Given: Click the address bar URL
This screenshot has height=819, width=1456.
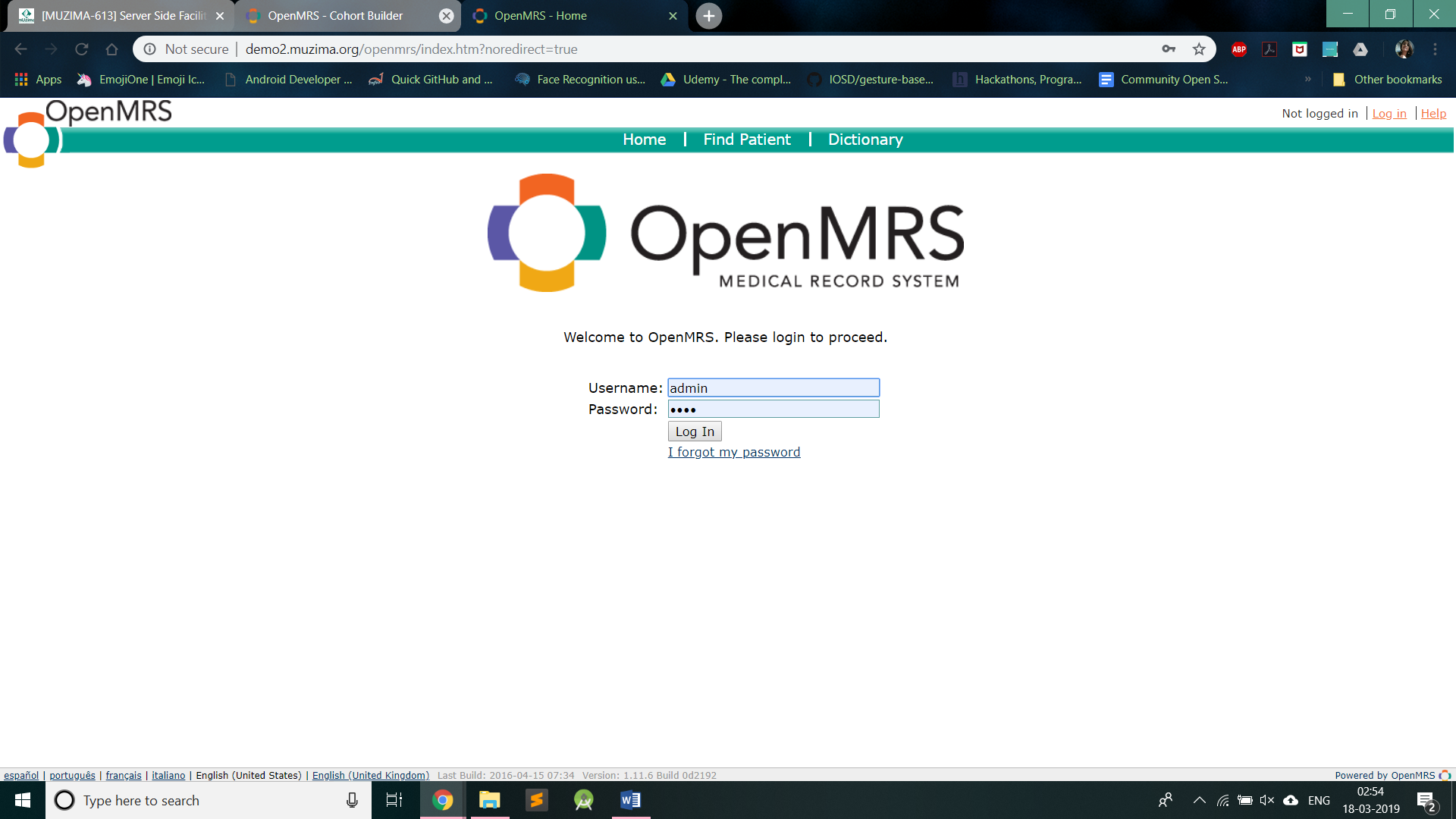Looking at the screenshot, I should [x=412, y=49].
